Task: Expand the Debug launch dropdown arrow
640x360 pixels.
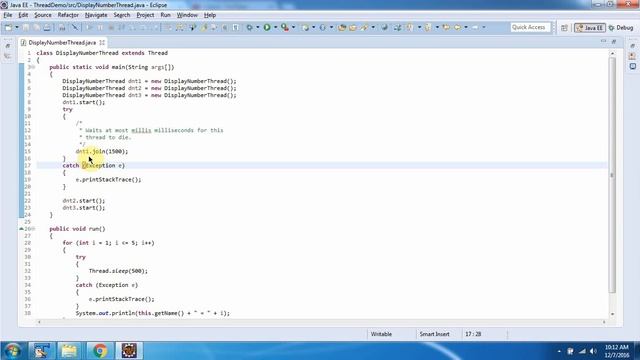Action: click(258, 27)
